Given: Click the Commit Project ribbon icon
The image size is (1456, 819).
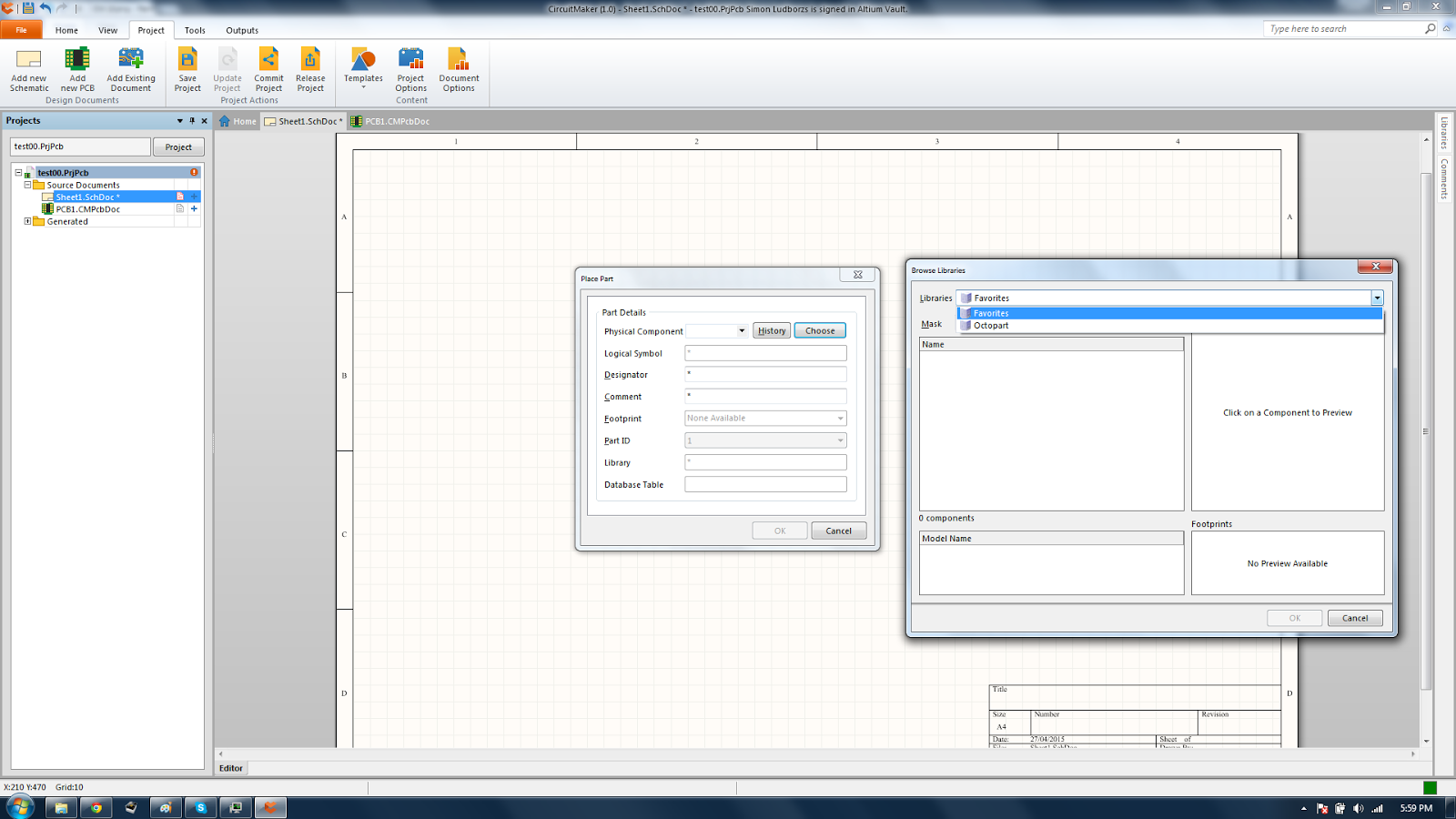Looking at the screenshot, I should click(268, 69).
